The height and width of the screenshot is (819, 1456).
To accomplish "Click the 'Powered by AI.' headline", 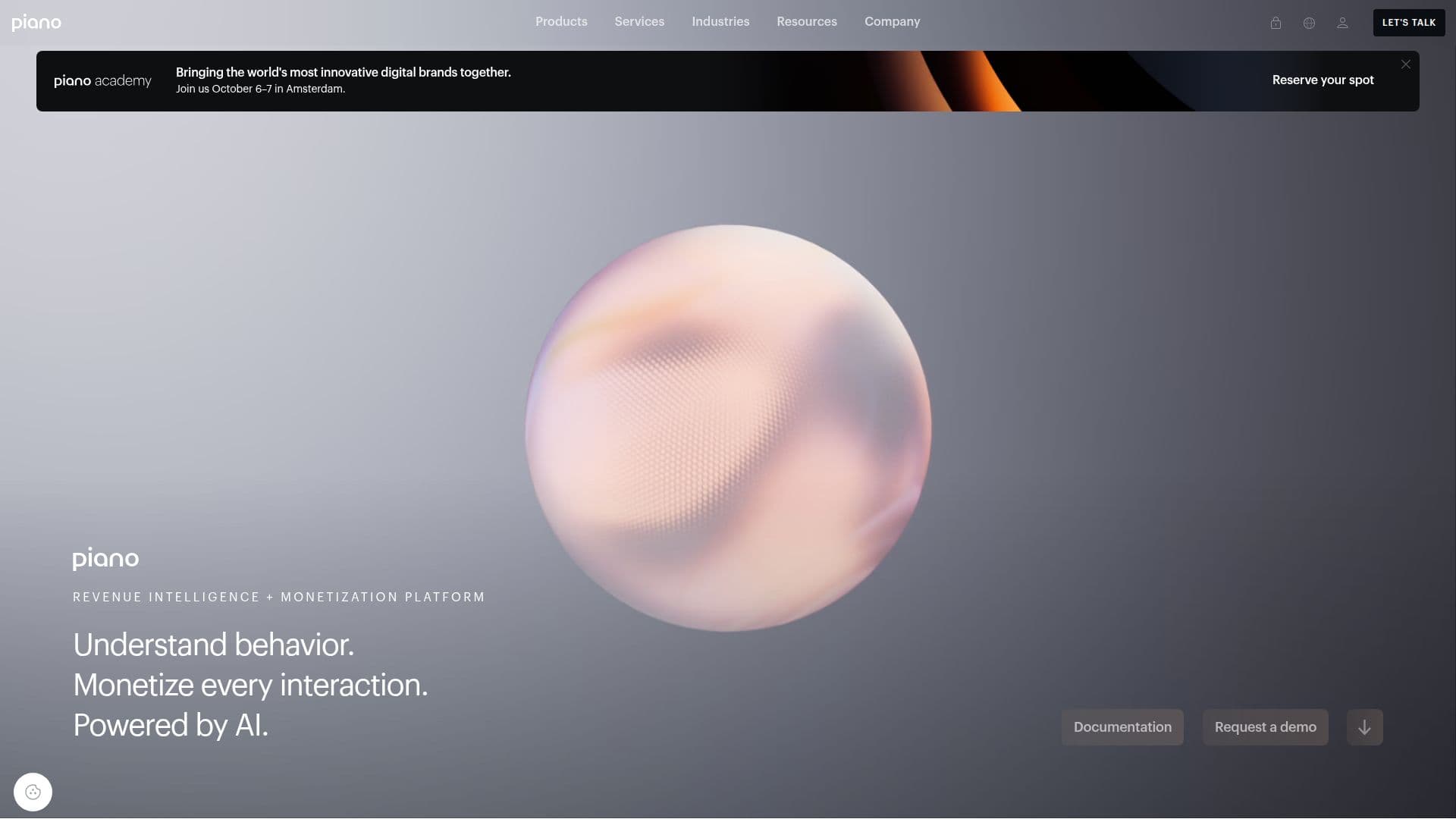I will (x=171, y=726).
